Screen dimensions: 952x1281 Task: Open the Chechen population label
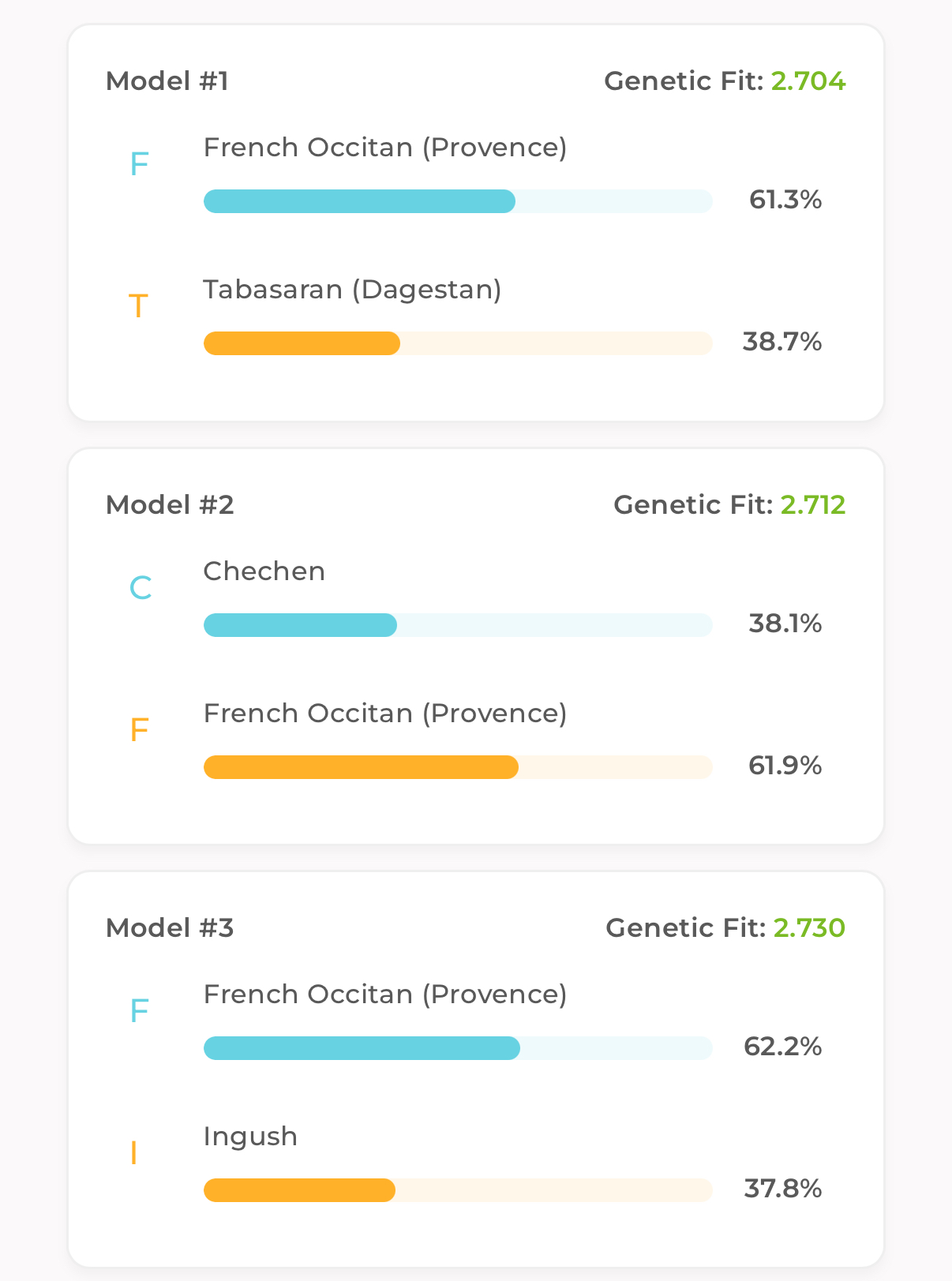[264, 571]
